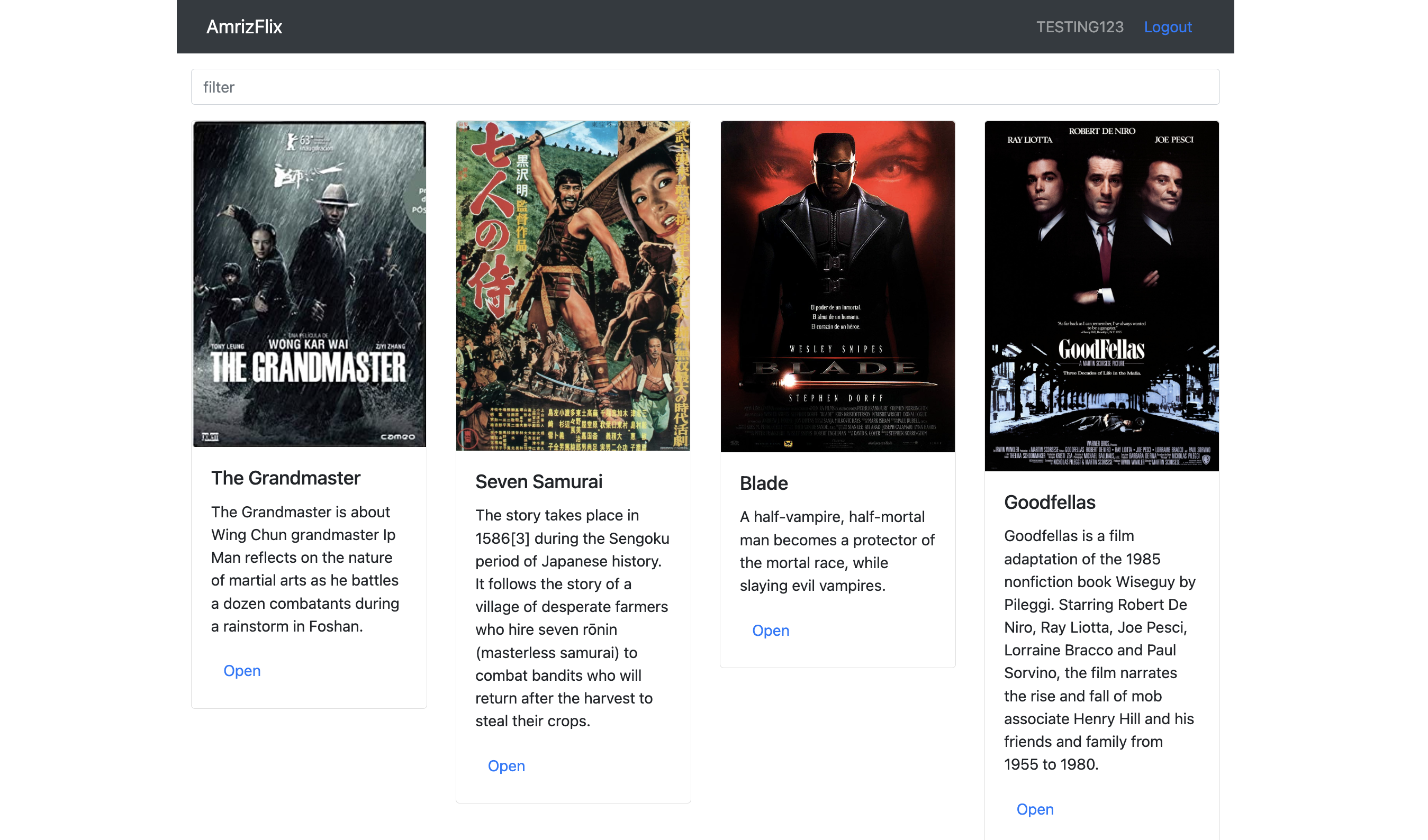Click the Goodfellas description paragraph
This screenshot has width=1428, height=840.
pos(1099,650)
